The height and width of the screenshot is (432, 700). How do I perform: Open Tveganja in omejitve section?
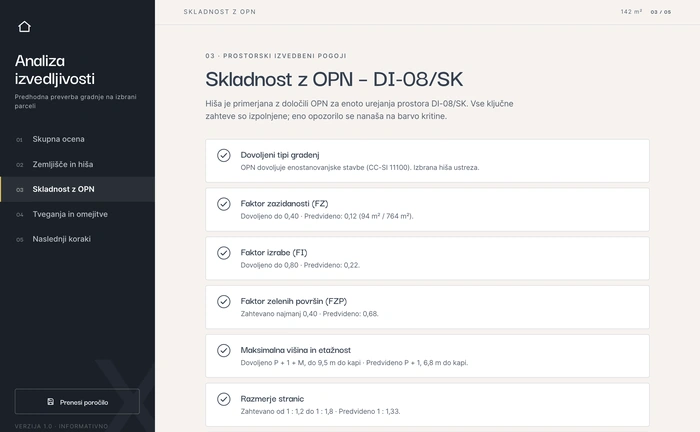tap(77, 214)
